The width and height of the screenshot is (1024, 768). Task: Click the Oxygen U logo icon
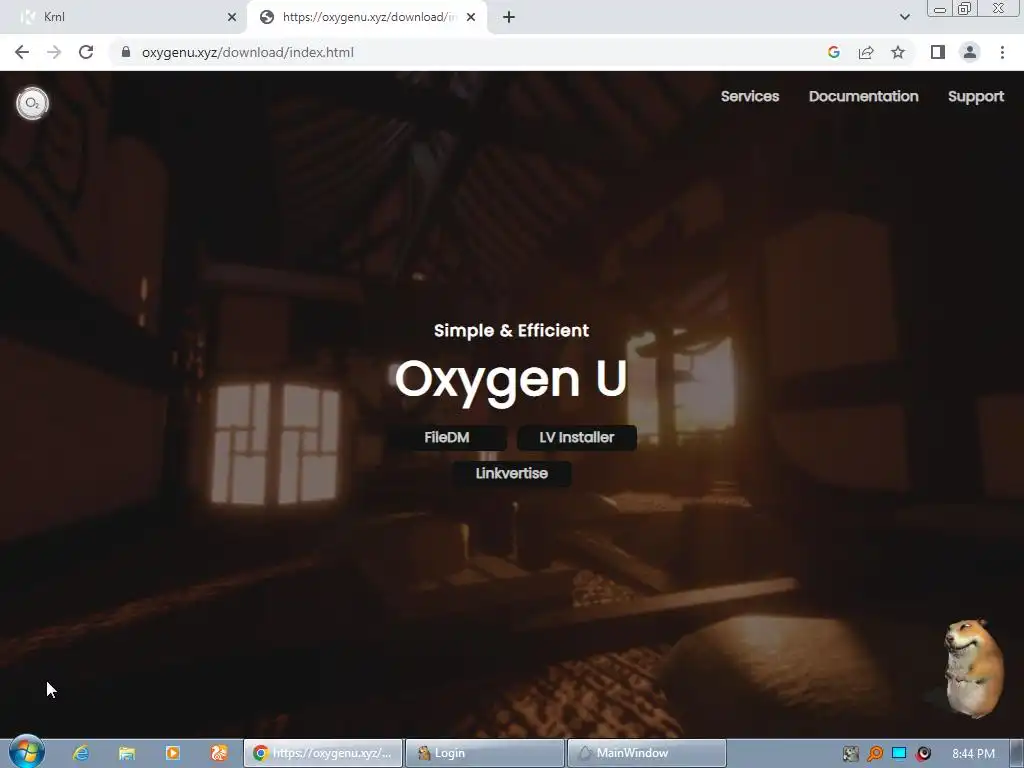(32, 103)
